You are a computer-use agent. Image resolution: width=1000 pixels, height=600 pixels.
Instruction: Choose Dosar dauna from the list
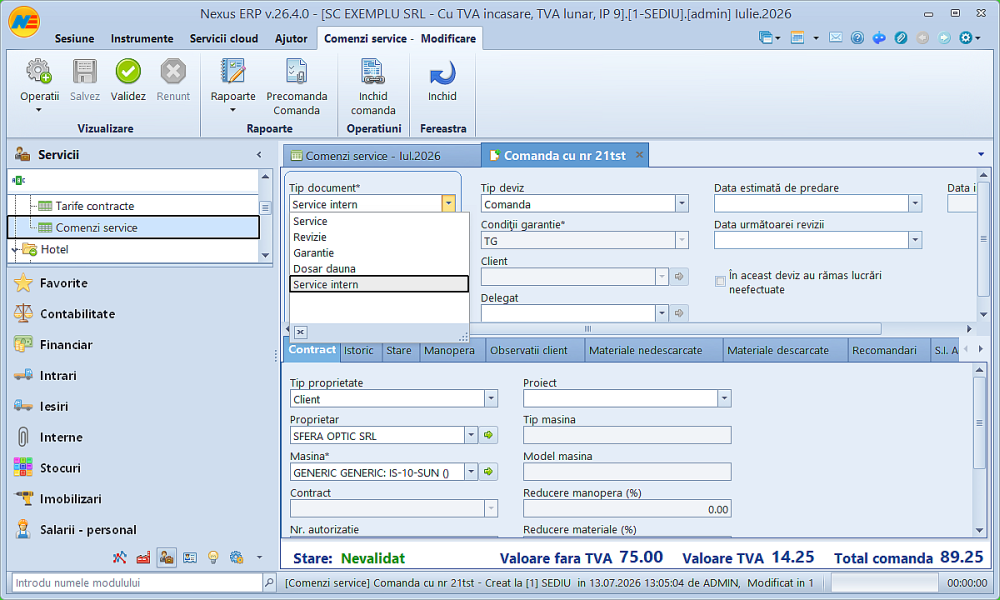point(379,268)
